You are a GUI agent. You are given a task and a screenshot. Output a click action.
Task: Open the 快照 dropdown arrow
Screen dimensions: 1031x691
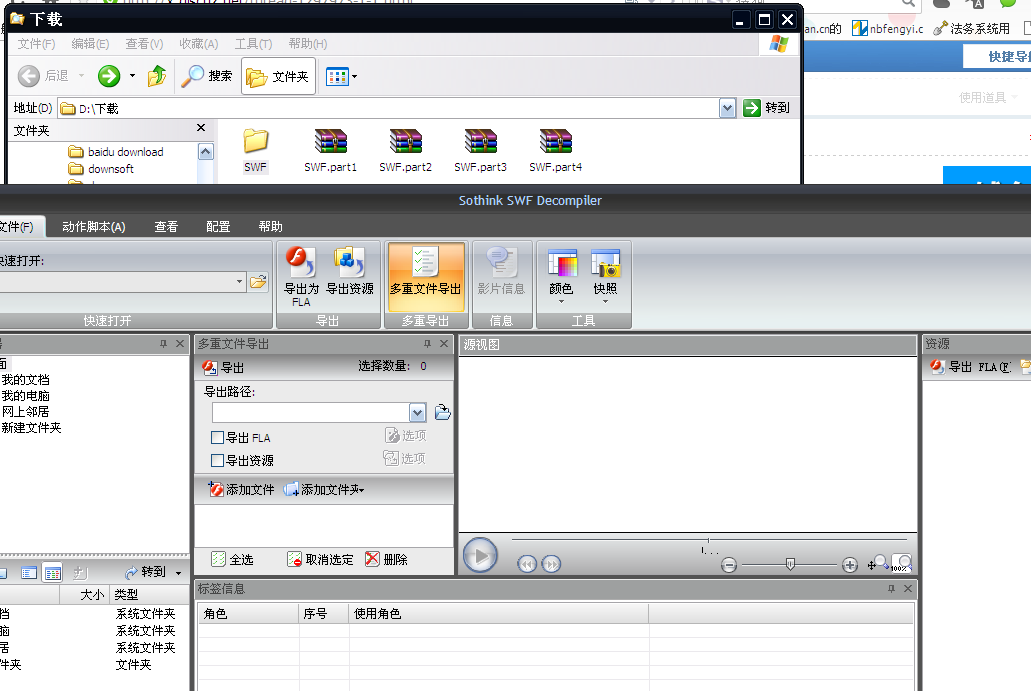(x=605, y=302)
